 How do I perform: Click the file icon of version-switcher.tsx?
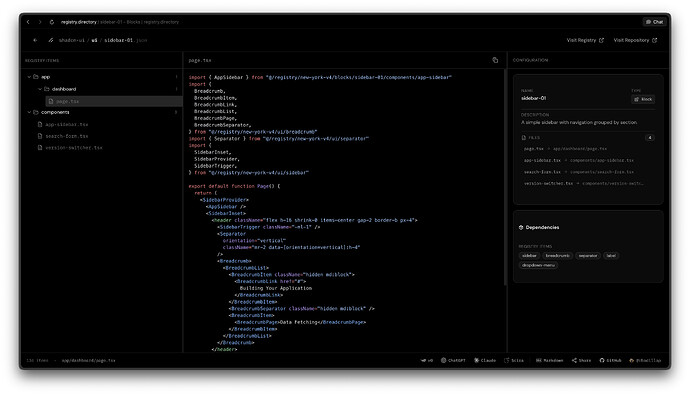40,148
